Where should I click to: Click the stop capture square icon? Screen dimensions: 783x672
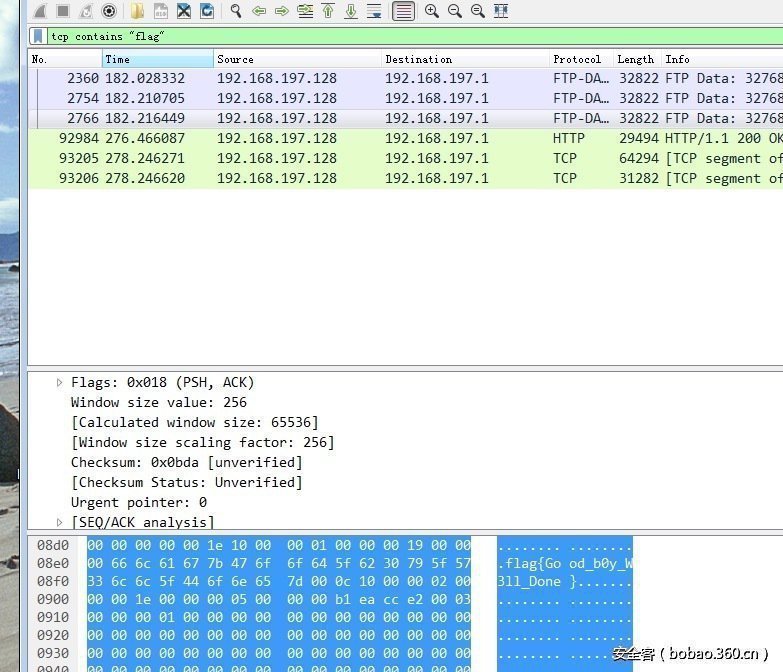(x=62, y=11)
